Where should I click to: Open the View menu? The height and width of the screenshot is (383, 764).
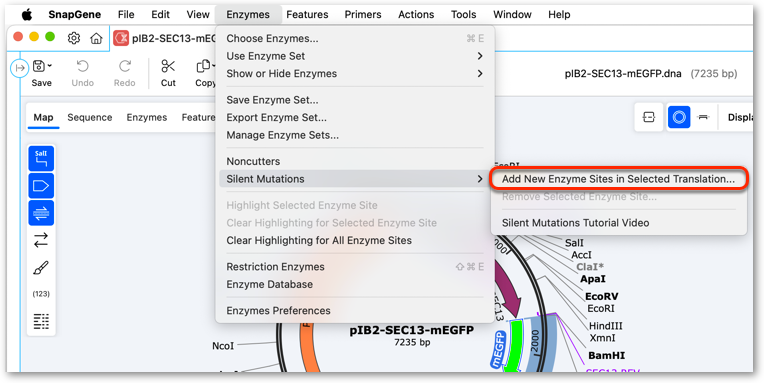click(x=198, y=15)
